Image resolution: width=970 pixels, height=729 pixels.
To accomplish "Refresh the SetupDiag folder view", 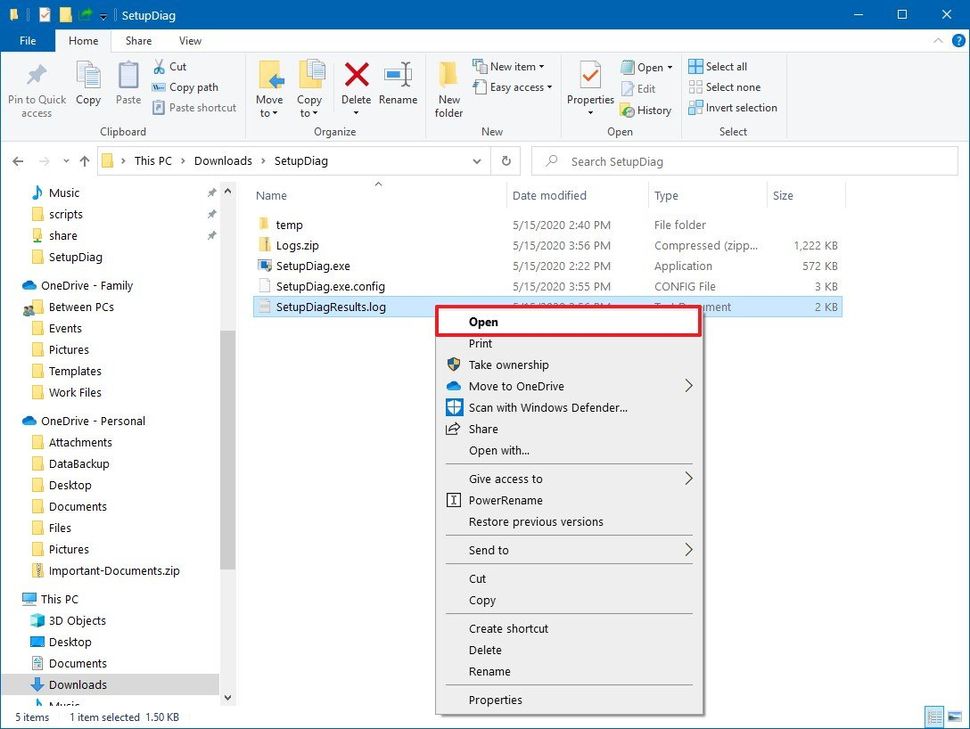I will (x=505, y=160).
